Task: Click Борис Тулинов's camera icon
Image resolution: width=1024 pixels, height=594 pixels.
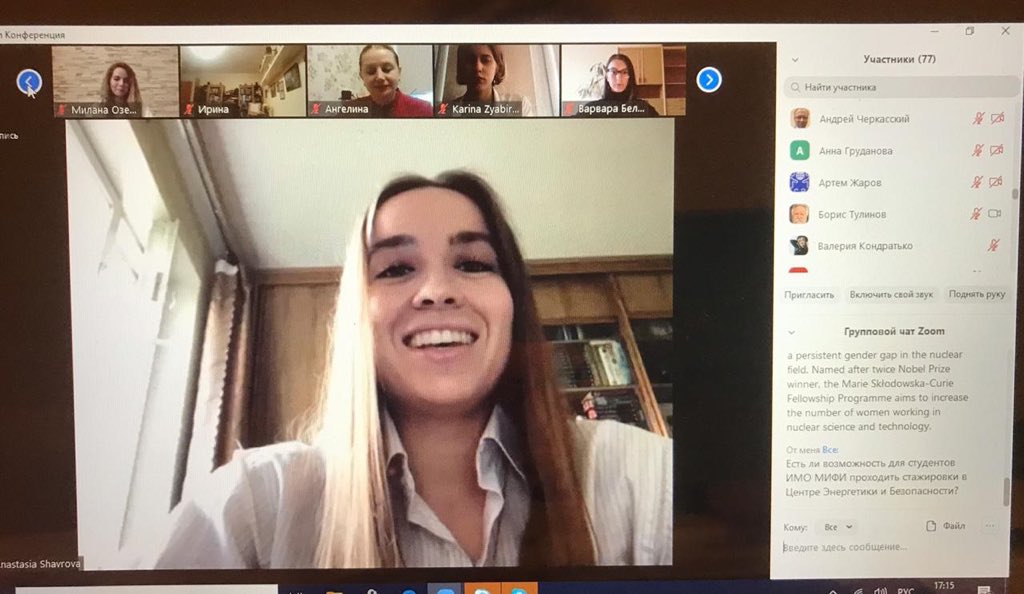Action: 995,214
